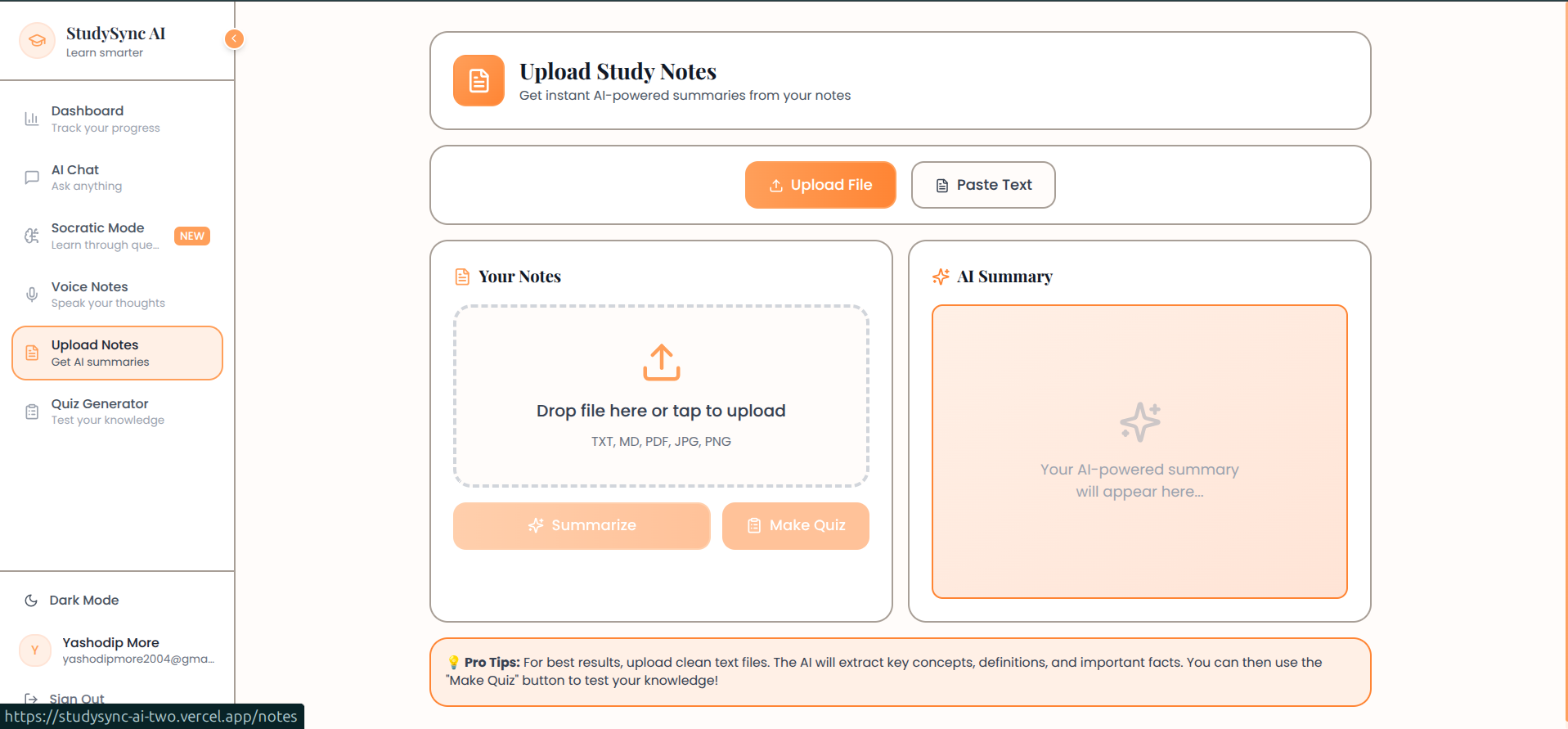The image size is (1568, 729).
Task: Switch to the Upload File mode
Action: pyautogui.click(x=820, y=185)
